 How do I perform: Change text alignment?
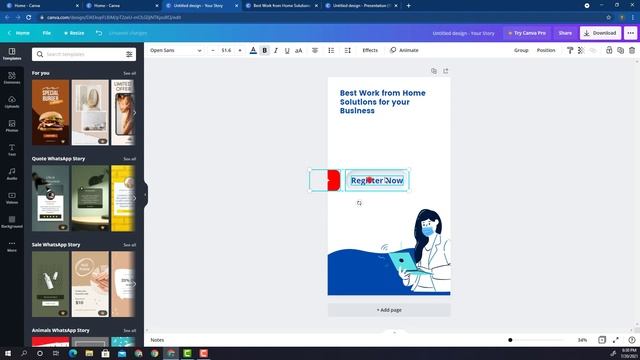(315, 50)
